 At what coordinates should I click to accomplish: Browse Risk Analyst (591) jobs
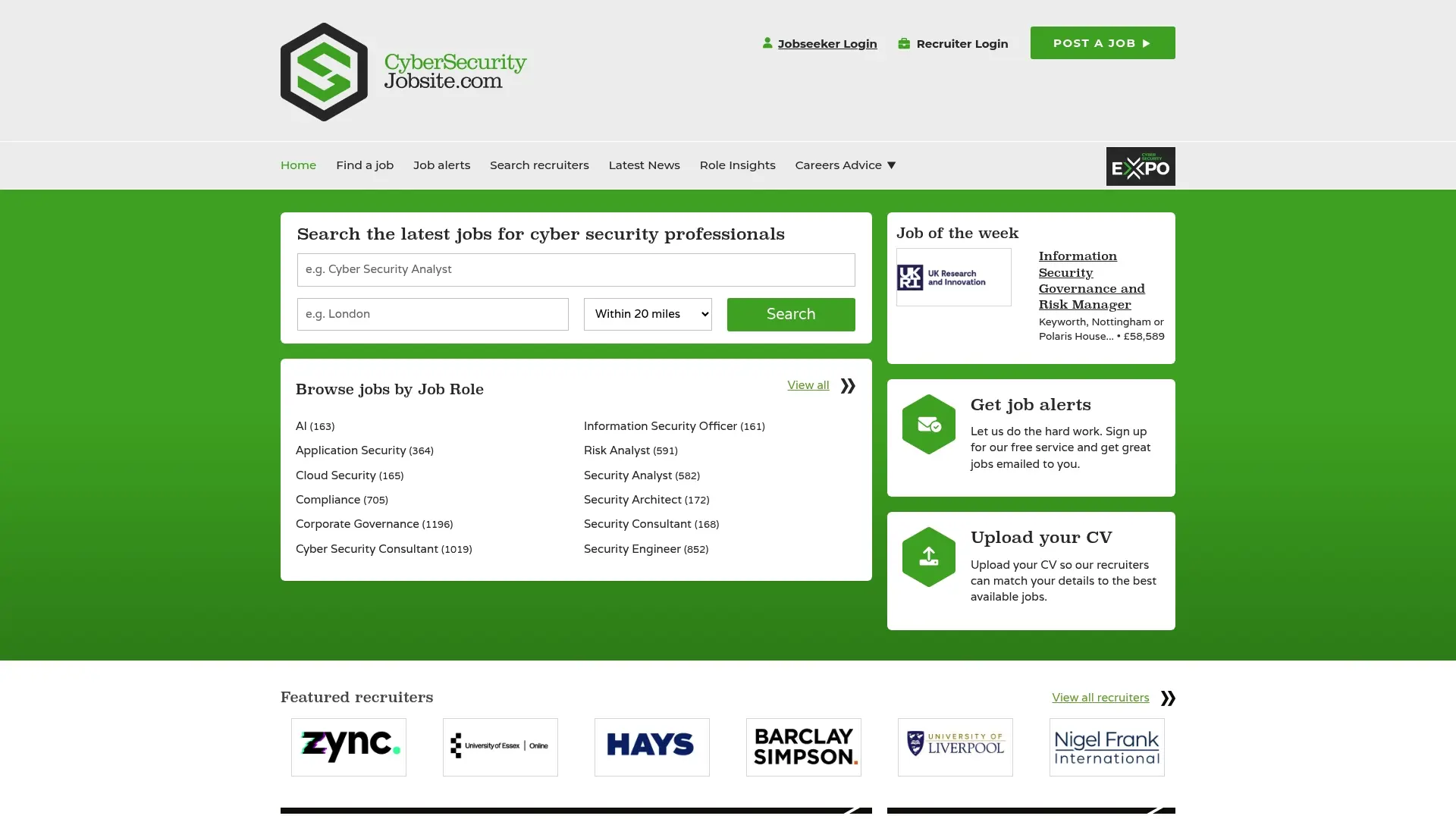631,450
